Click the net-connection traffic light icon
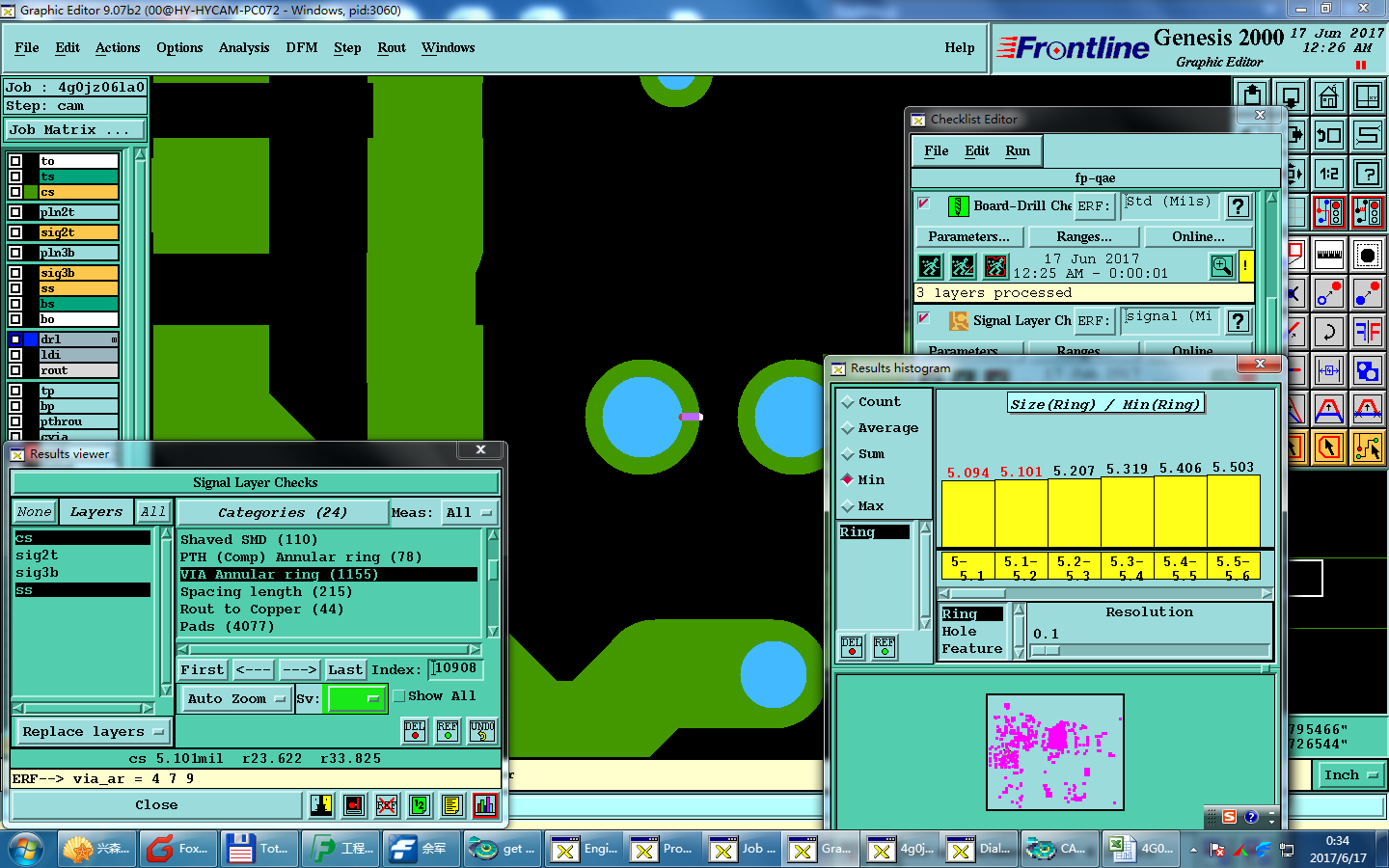Viewport: 1389px width, 868px height. tap(1329, 212)
